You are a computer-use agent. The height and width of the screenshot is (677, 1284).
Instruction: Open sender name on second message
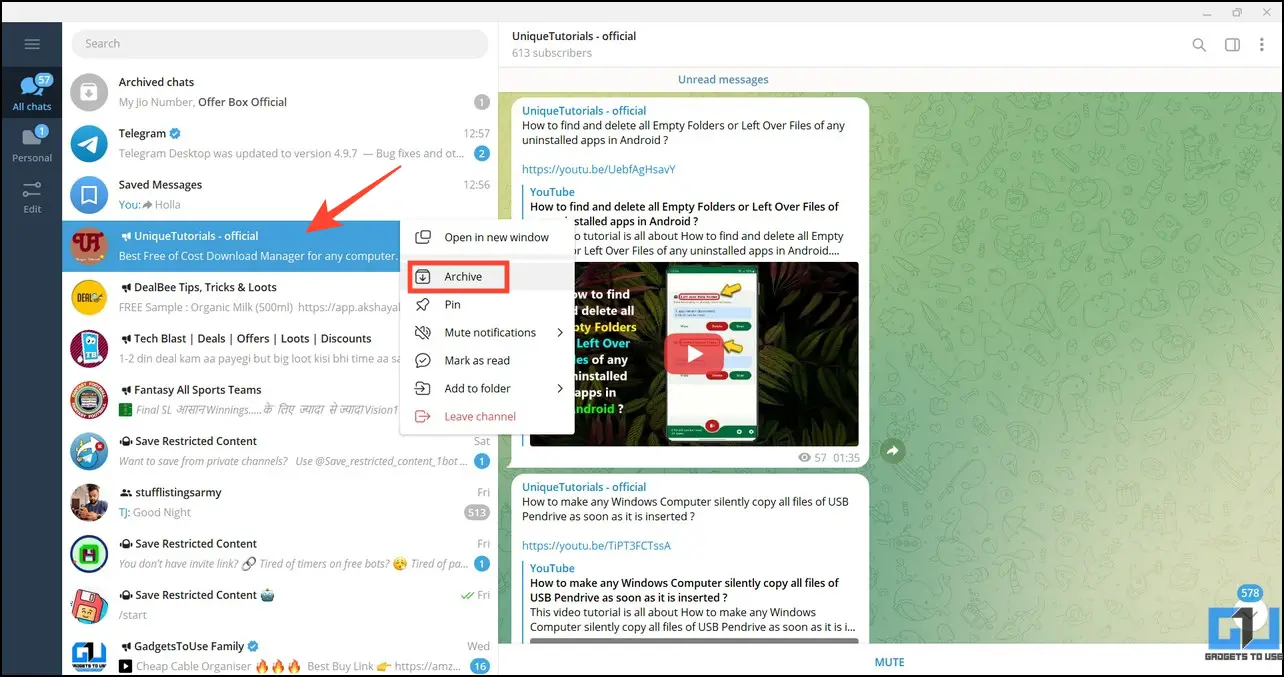[584, 487]
